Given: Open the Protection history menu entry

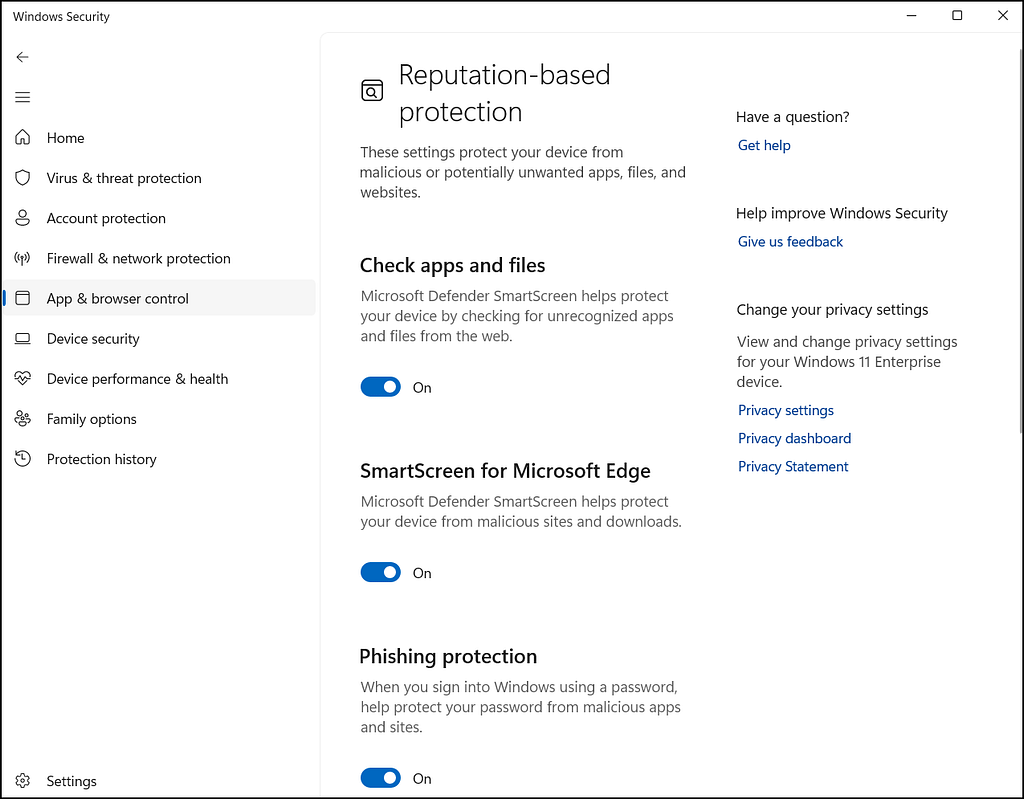Looking at the screenshot, I should pyautogui.click(x=101, y=458).
